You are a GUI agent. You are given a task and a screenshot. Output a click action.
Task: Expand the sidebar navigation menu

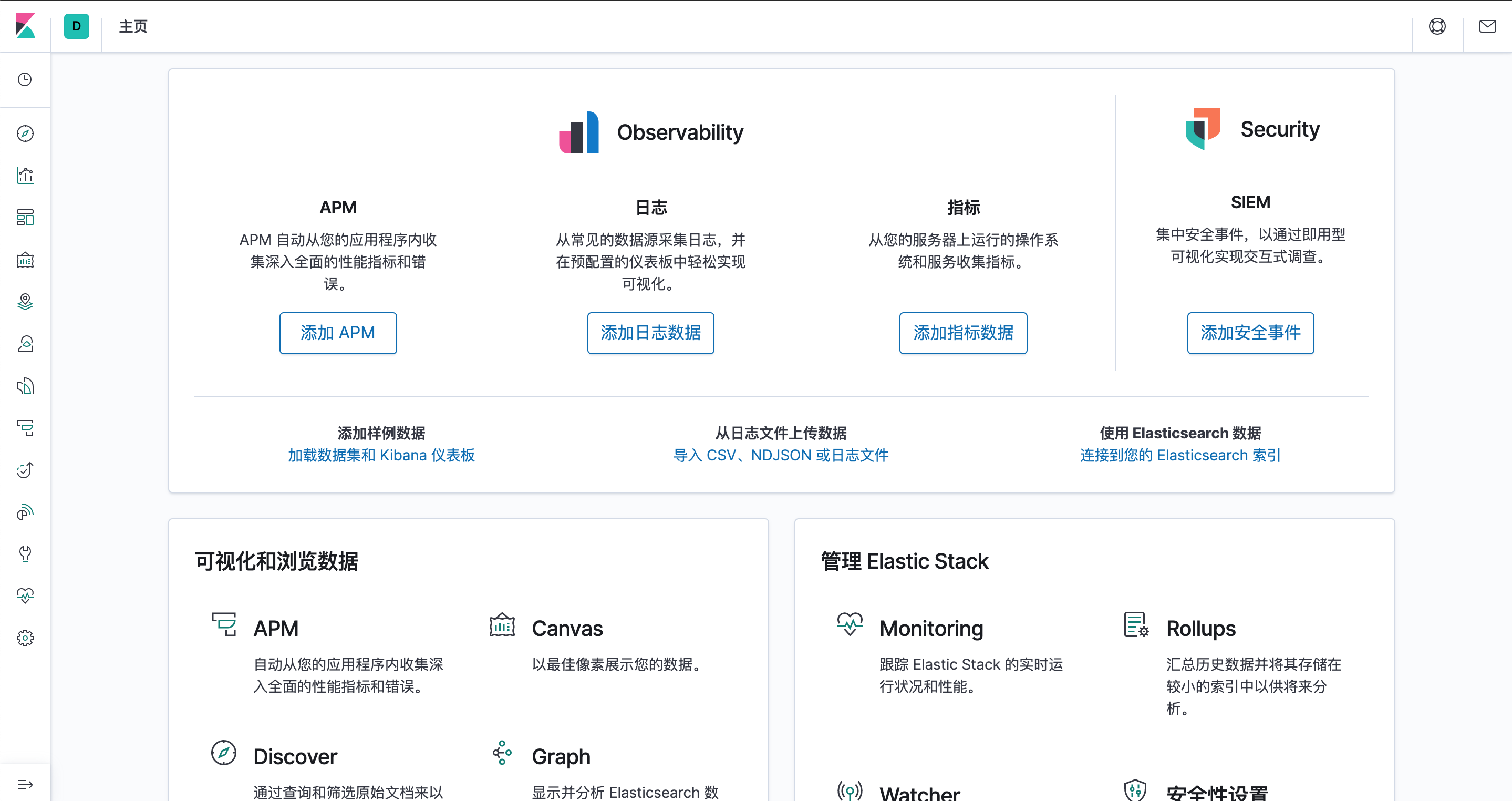[25, 784]
